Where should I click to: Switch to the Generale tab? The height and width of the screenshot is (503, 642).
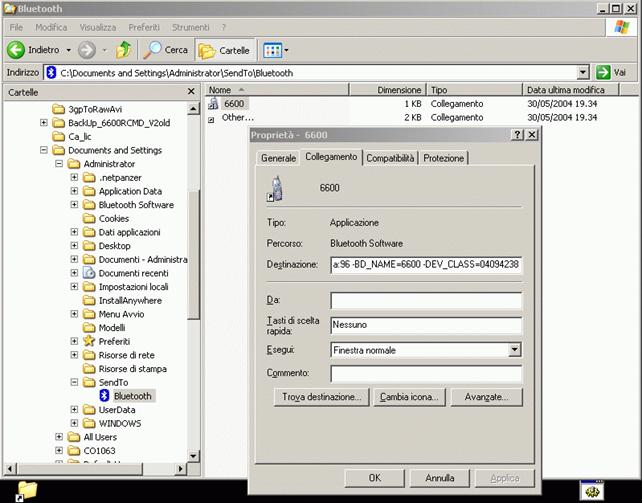[x=278, y=158]
